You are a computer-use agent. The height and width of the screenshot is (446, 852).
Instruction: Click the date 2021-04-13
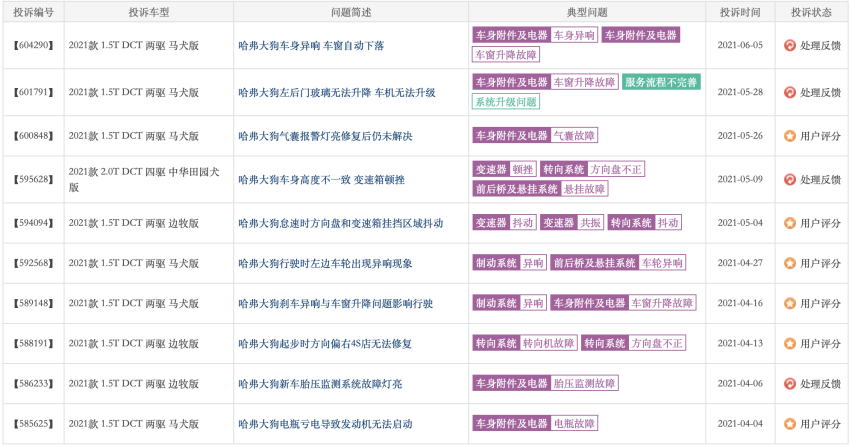pos(740,344)
